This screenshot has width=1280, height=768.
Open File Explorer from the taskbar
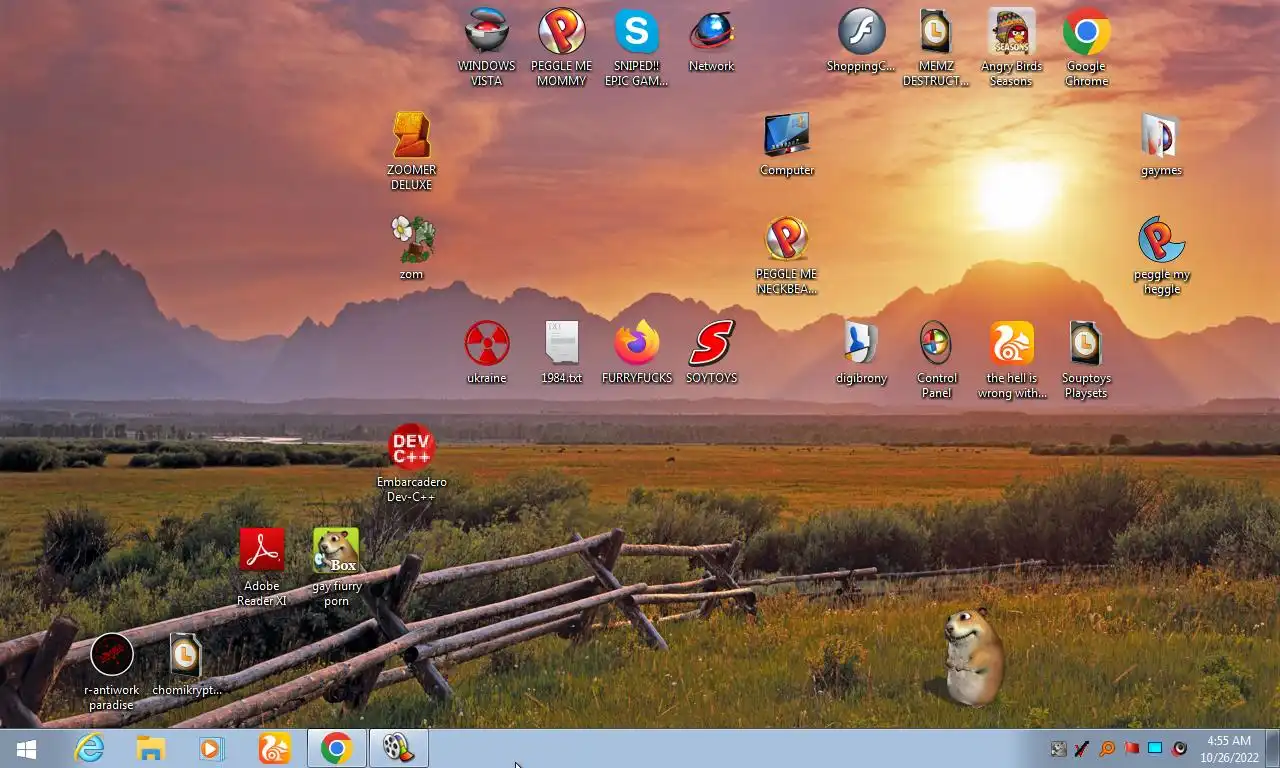pos(151,748)
